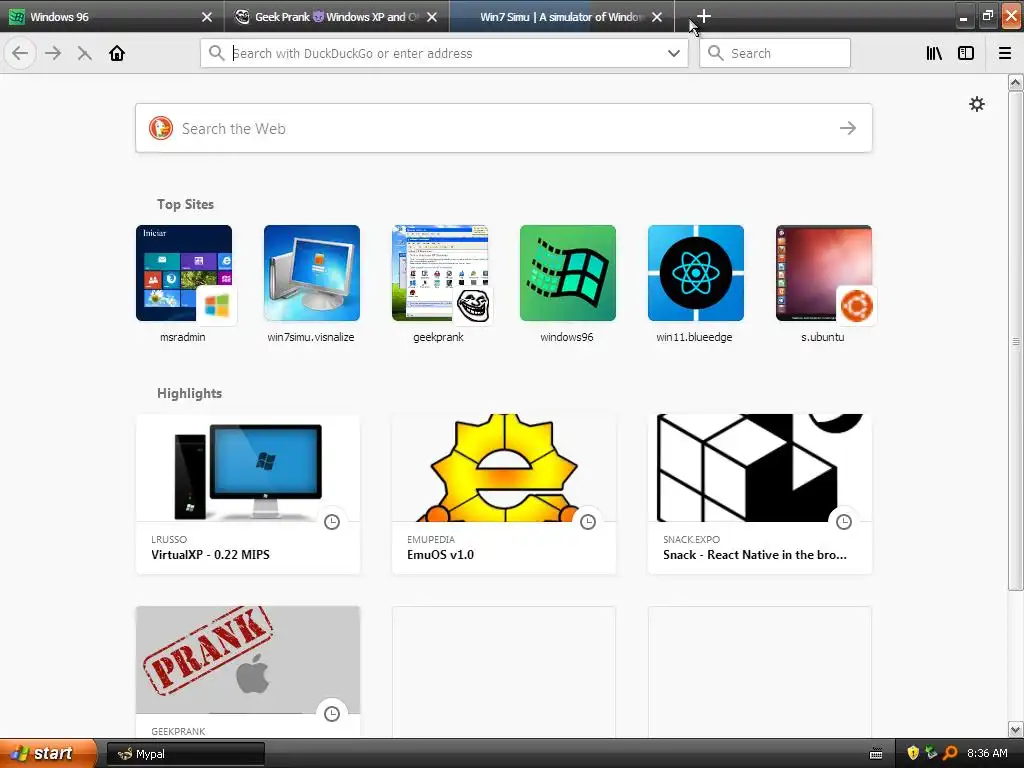The image size is (1024, 768).
Task: Click the Search the Web box
Action: (504, 128)
